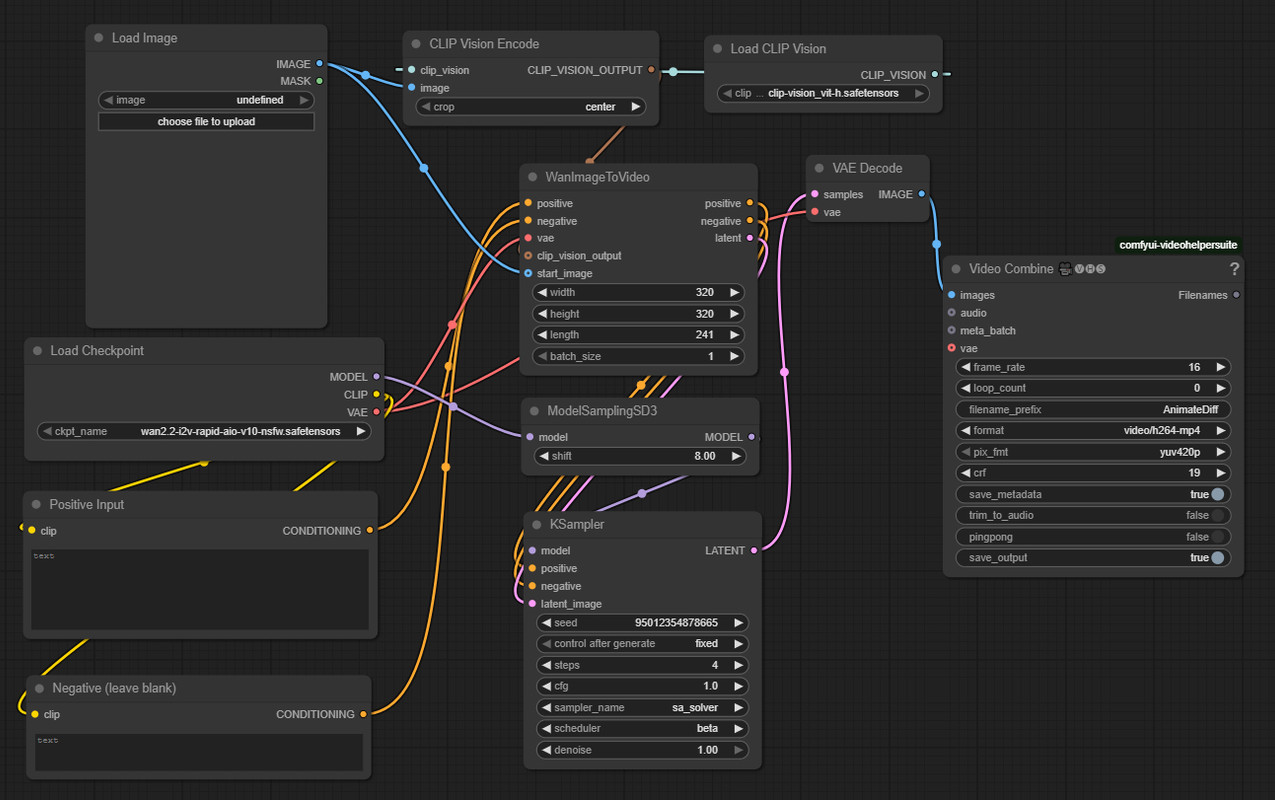This screenshot has height=800, width=1275.
Task: Click the seed value field in KSampler
Action: tap(642, 623)
